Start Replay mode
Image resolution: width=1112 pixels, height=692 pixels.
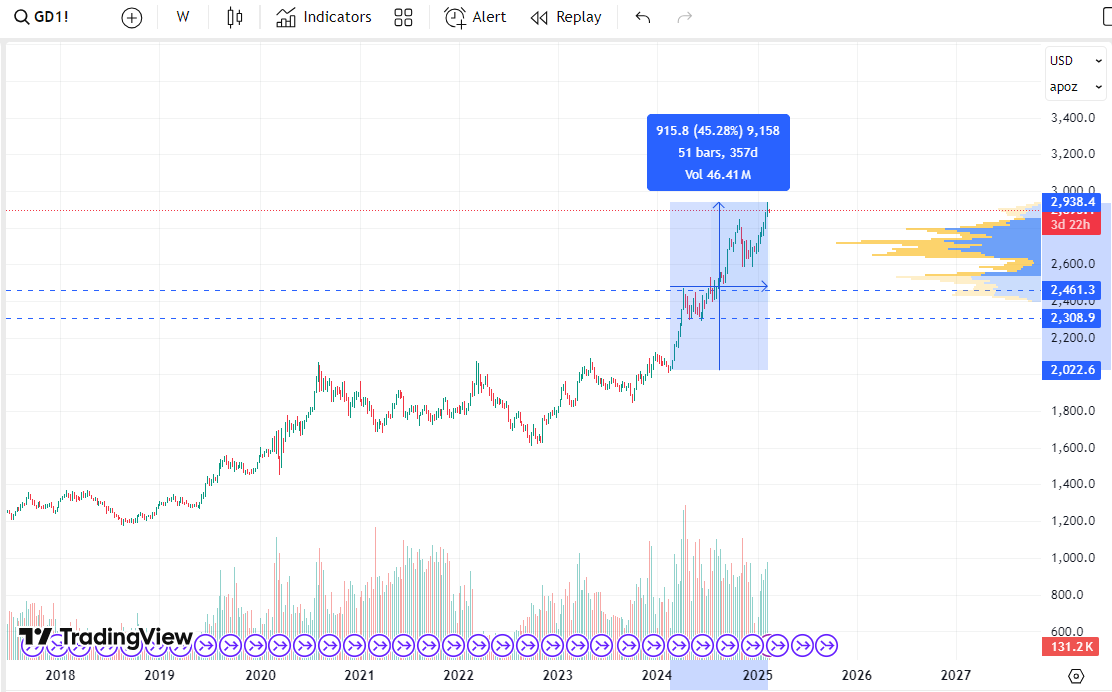[566, 17]
